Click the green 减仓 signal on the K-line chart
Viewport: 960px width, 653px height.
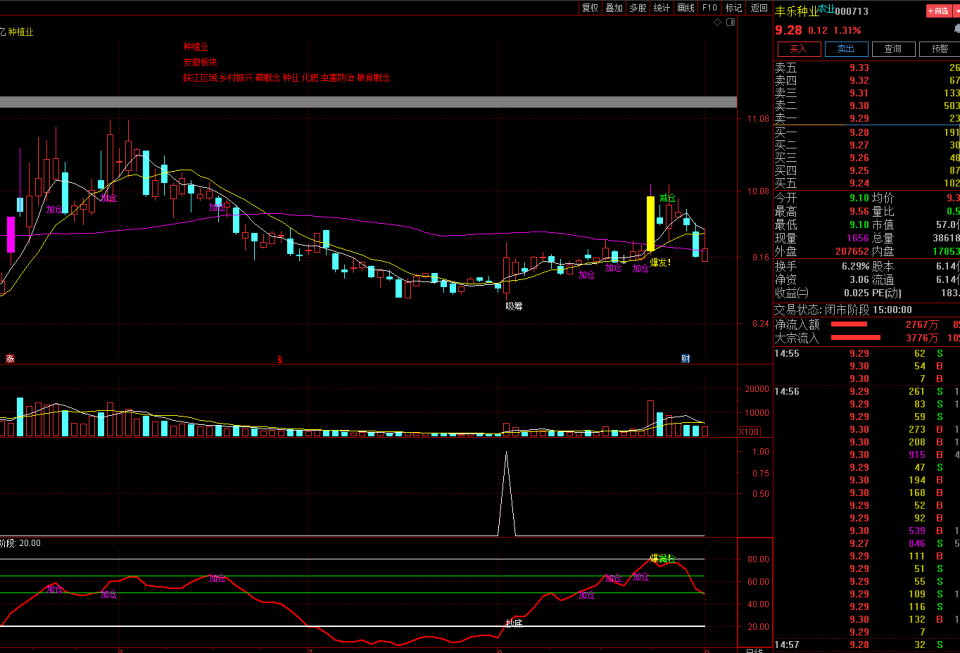click(667, 198)
